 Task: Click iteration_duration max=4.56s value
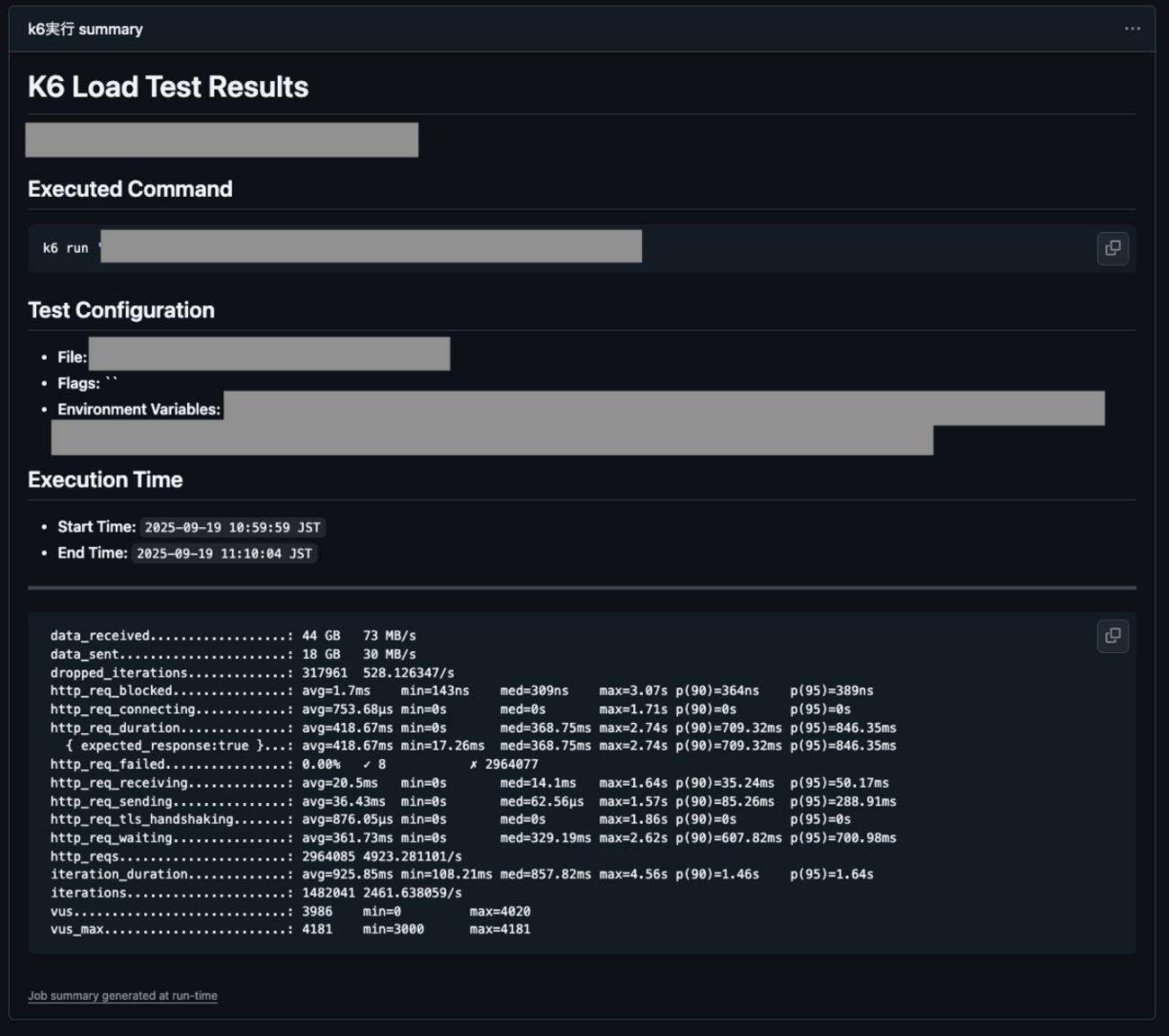(633, 874)
